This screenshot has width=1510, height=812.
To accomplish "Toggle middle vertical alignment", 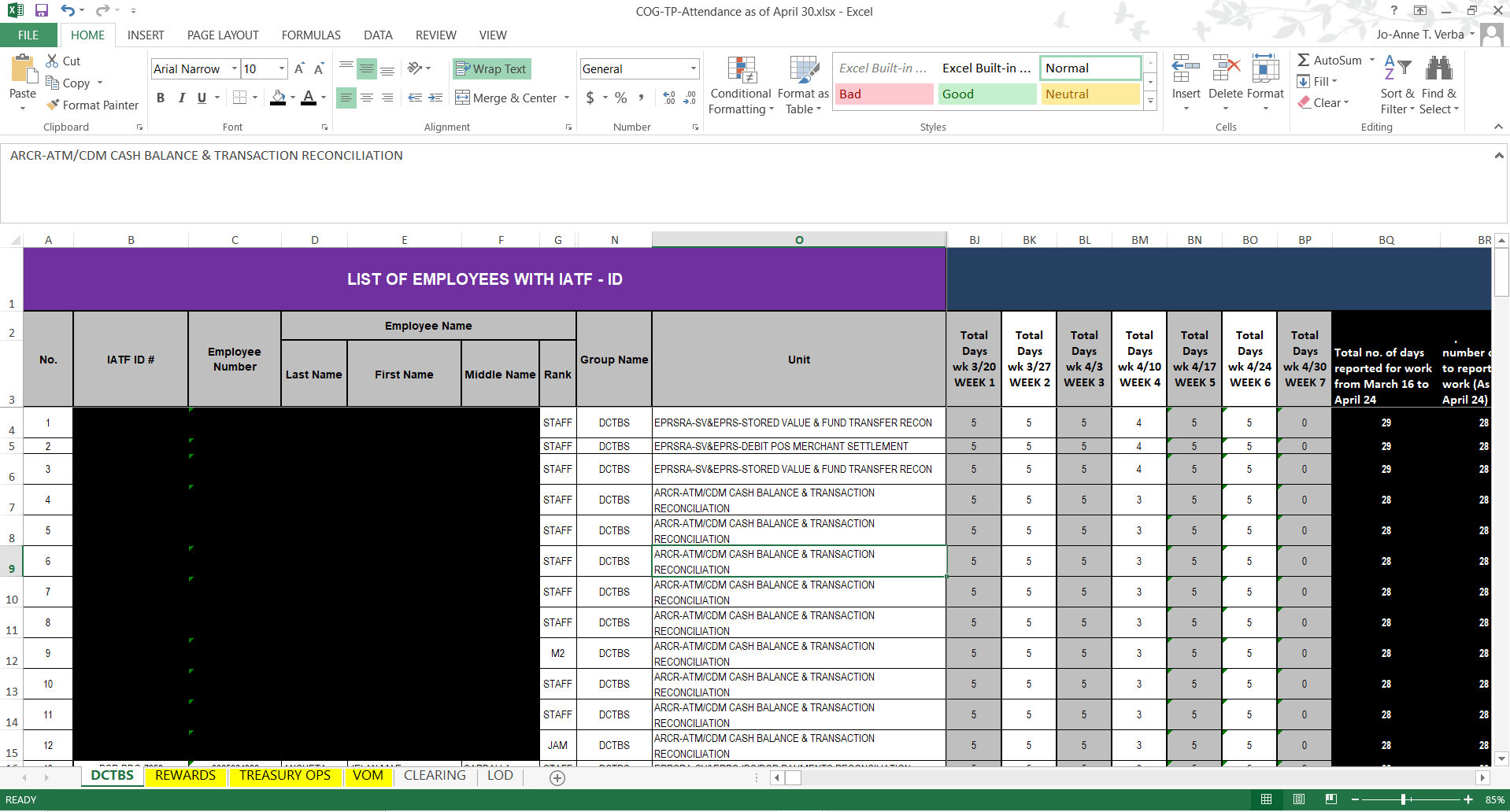I will (x=367, y=69).
